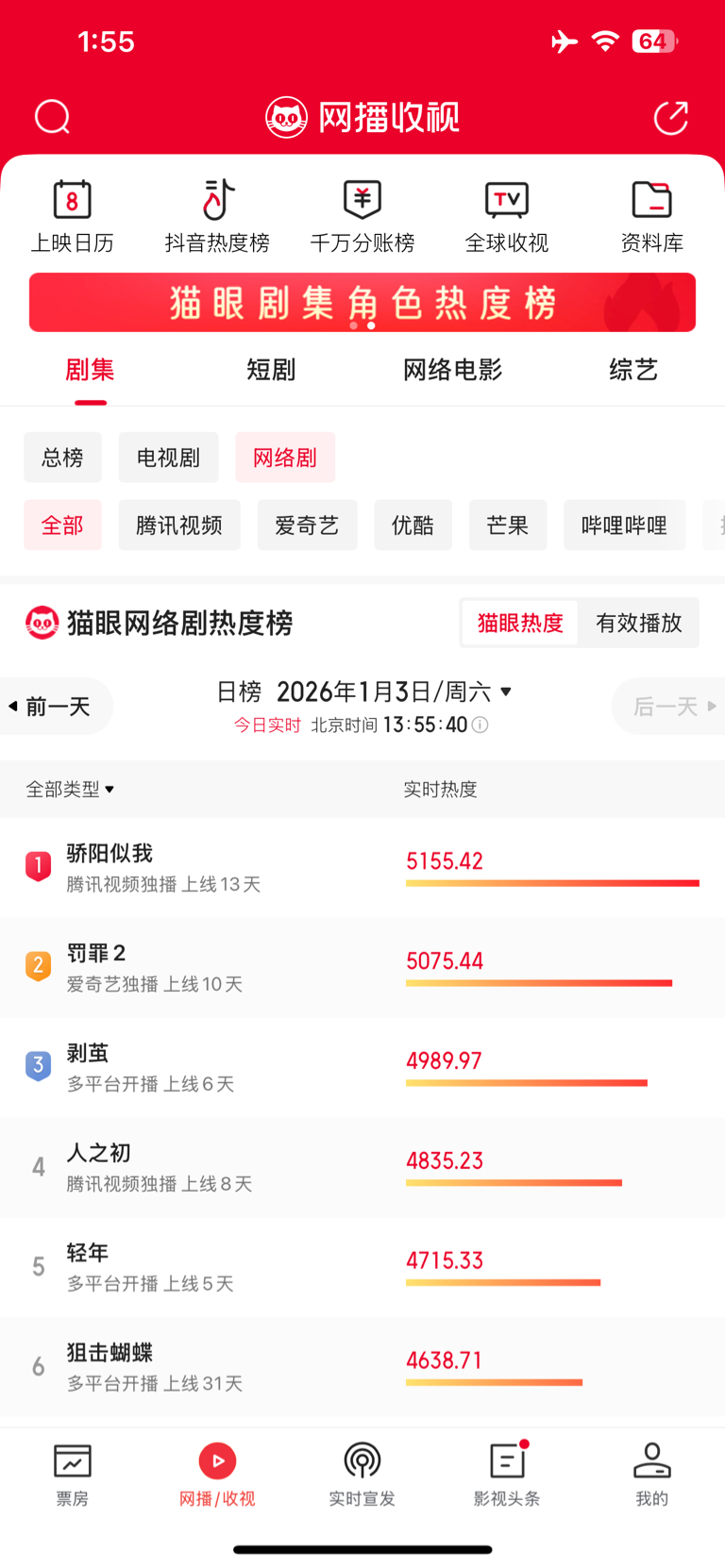Select the 猫眼热度 toggle option
This screenshot has height=1568, width=725.
520,623
